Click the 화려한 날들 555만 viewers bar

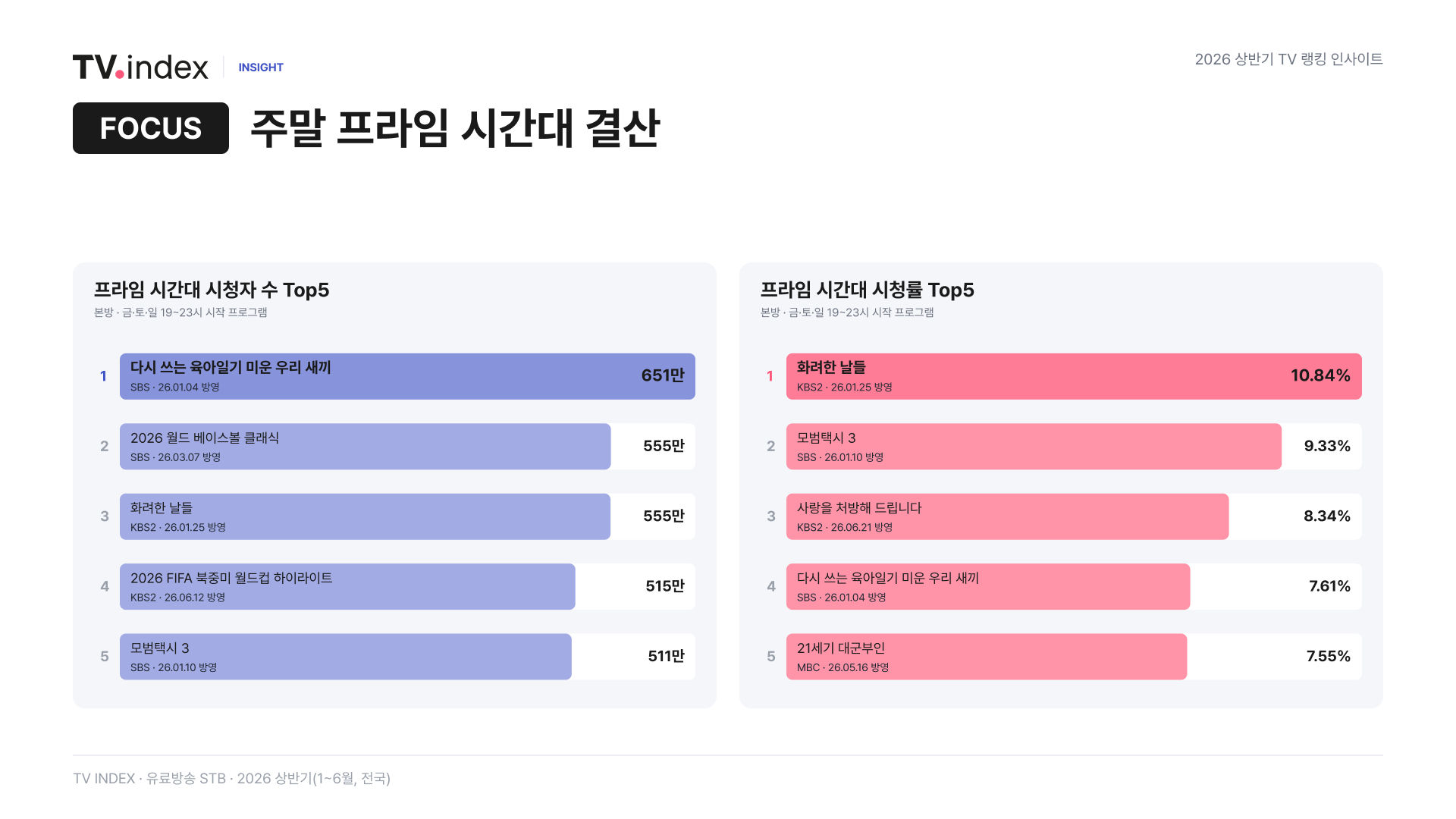tap(407, 516)
